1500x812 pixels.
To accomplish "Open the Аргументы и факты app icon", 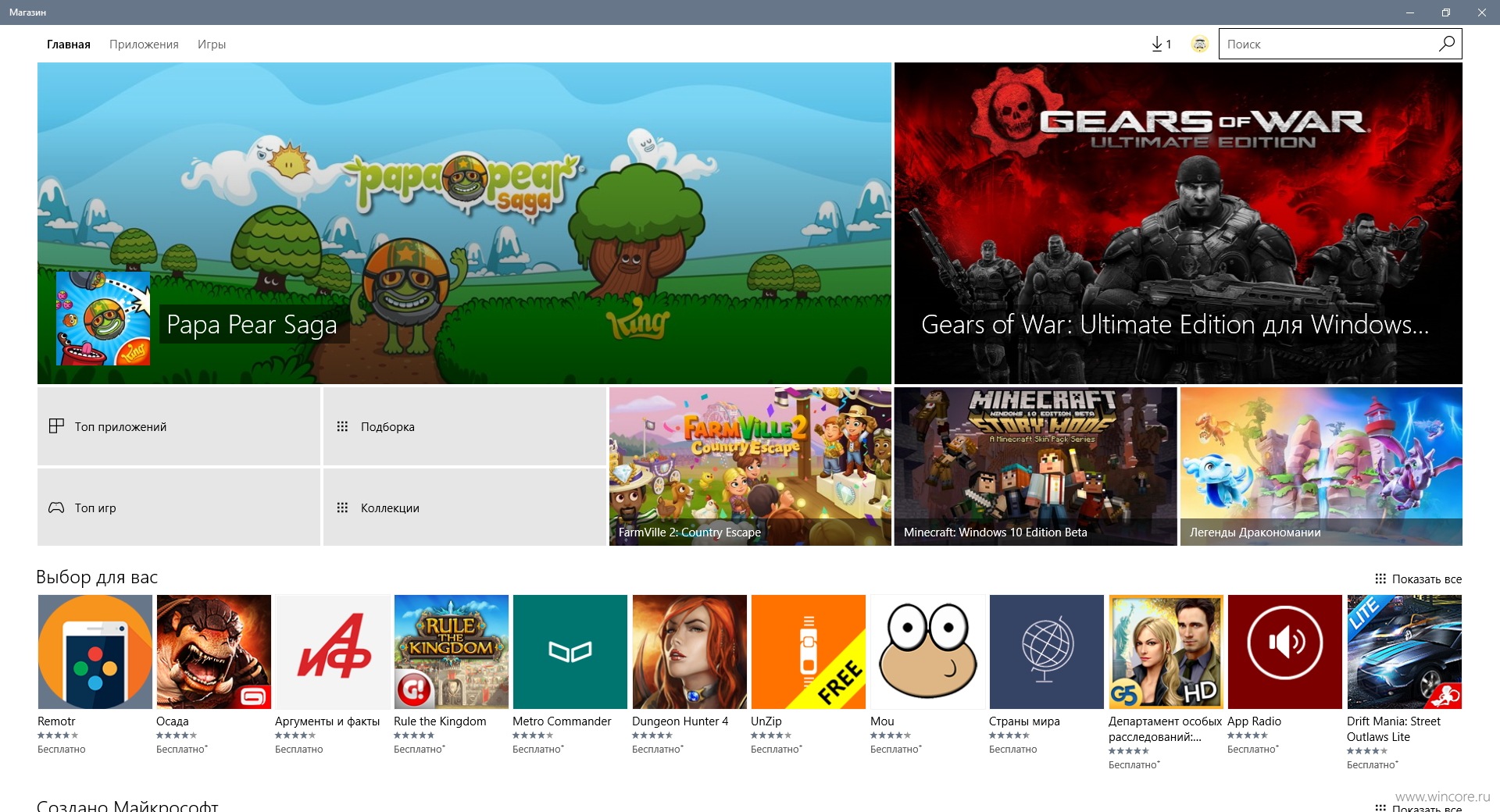I will (333, 652).
